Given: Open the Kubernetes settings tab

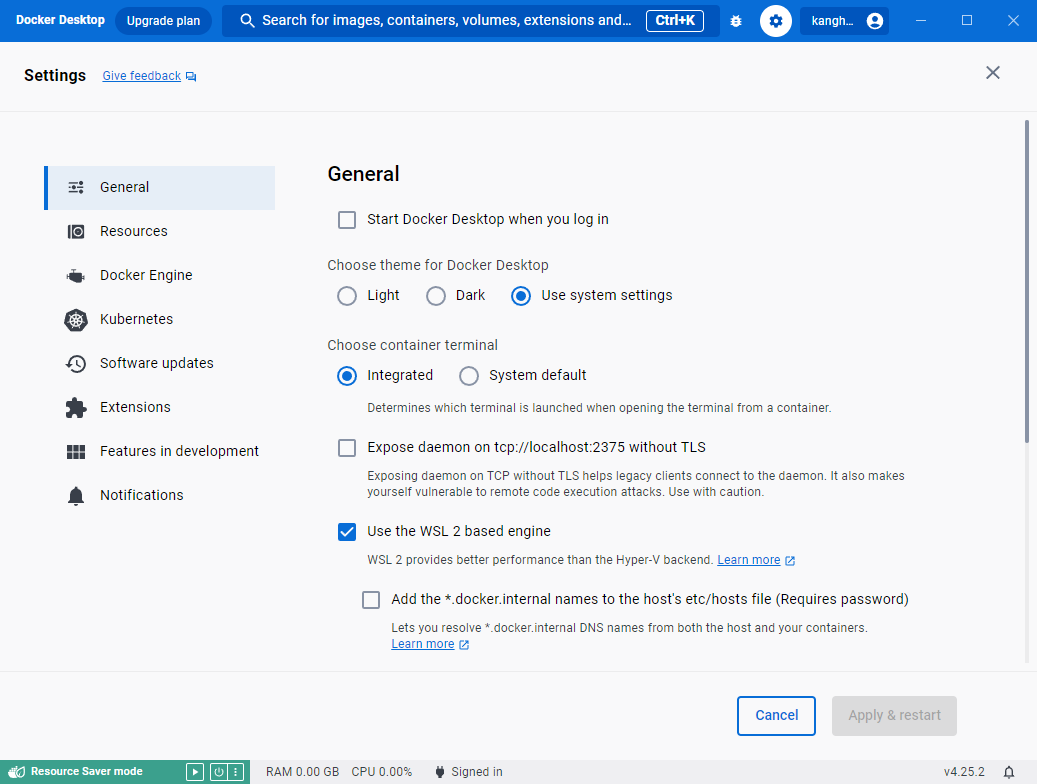Looking at the screenshot, I should click(159, 320).
